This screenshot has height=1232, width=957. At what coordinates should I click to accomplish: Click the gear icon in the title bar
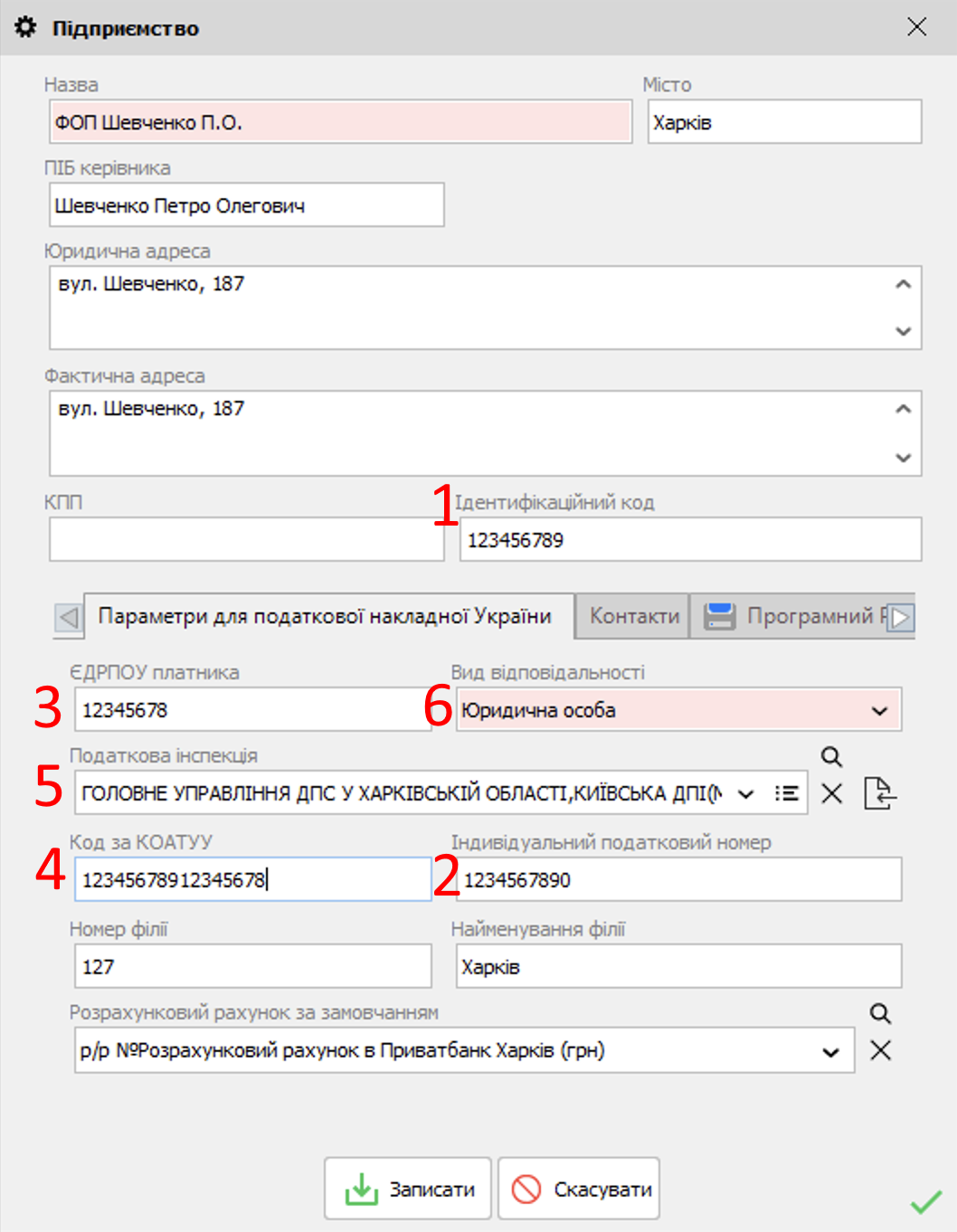click(x=26, y=27)
